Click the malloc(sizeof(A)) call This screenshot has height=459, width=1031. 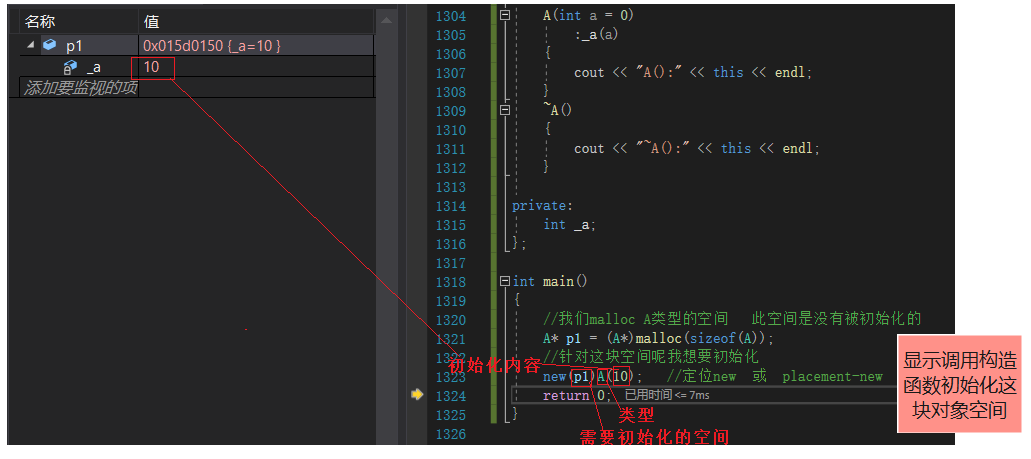coord(704,339)
